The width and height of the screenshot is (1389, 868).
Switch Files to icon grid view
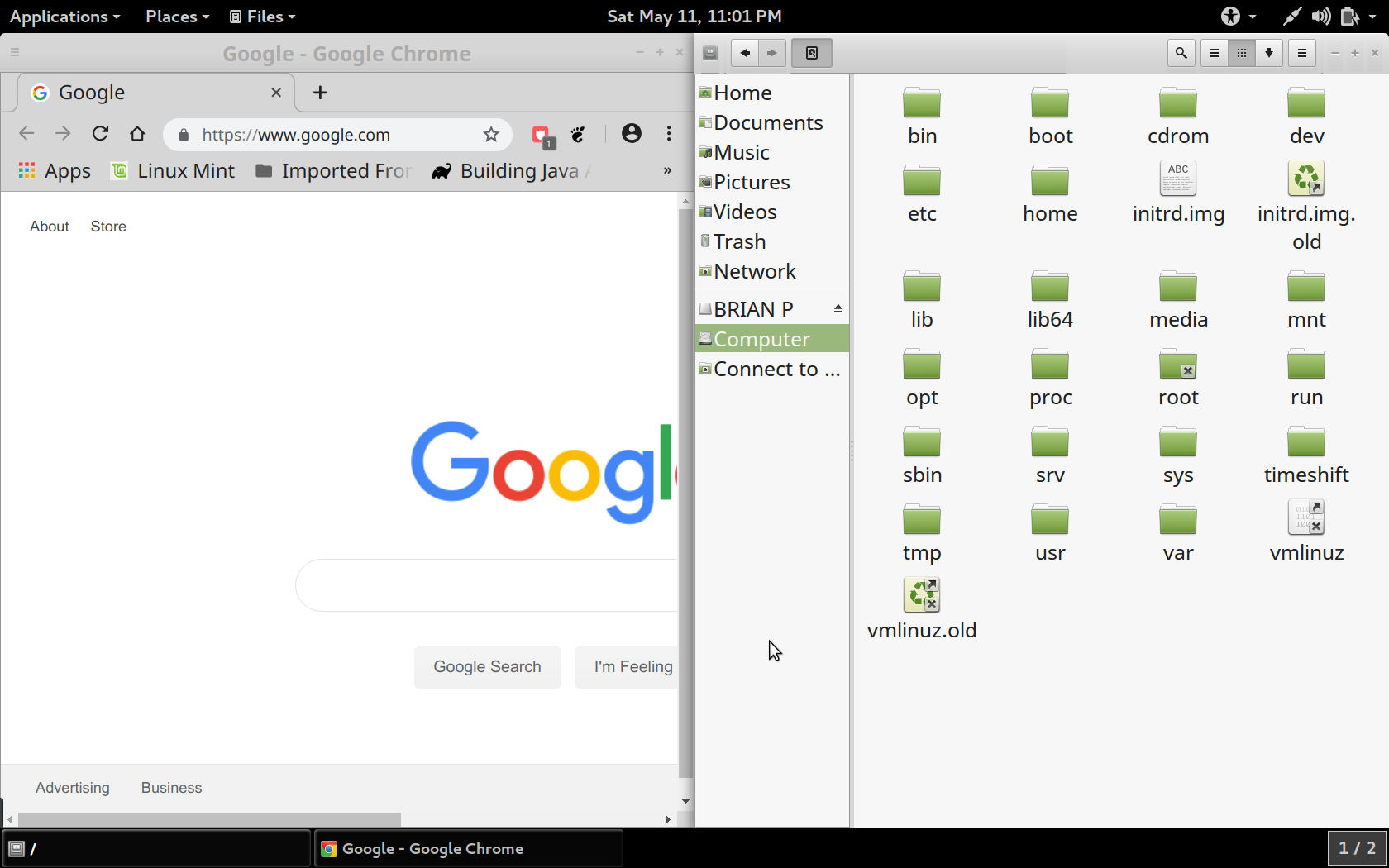[1242, 53]
